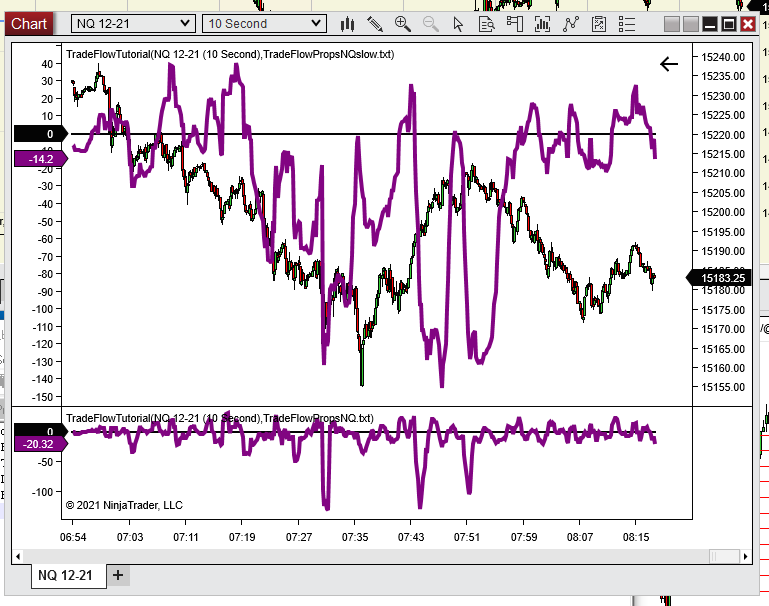Click the 15170.00 price axis label
This screenshot has height=606, width=769.
click(x=723, y=329)
